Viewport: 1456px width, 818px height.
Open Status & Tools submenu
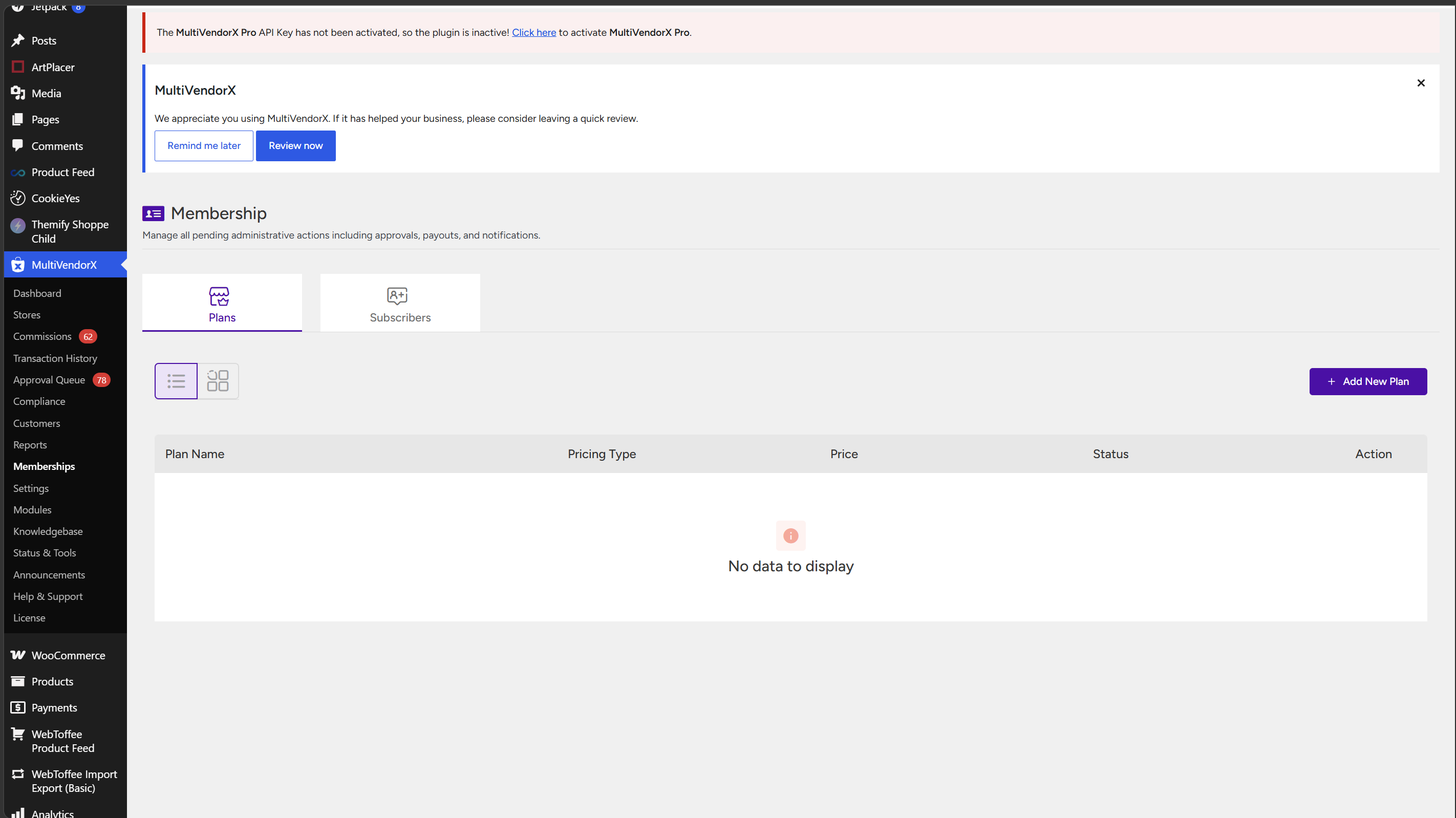tap(45, 553)
